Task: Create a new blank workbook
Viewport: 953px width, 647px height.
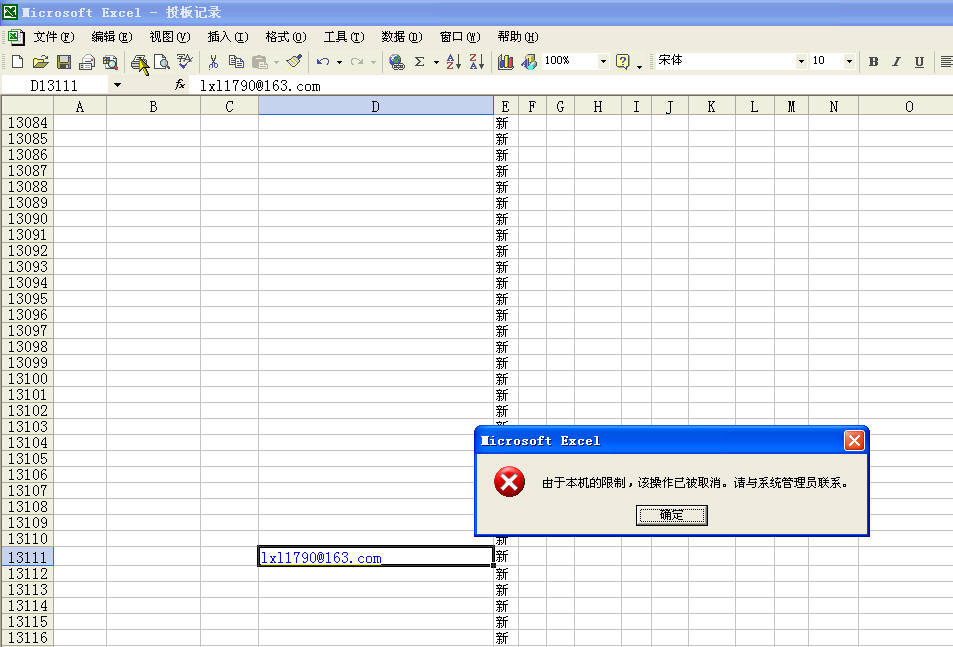Action: [x=18, y=61]
